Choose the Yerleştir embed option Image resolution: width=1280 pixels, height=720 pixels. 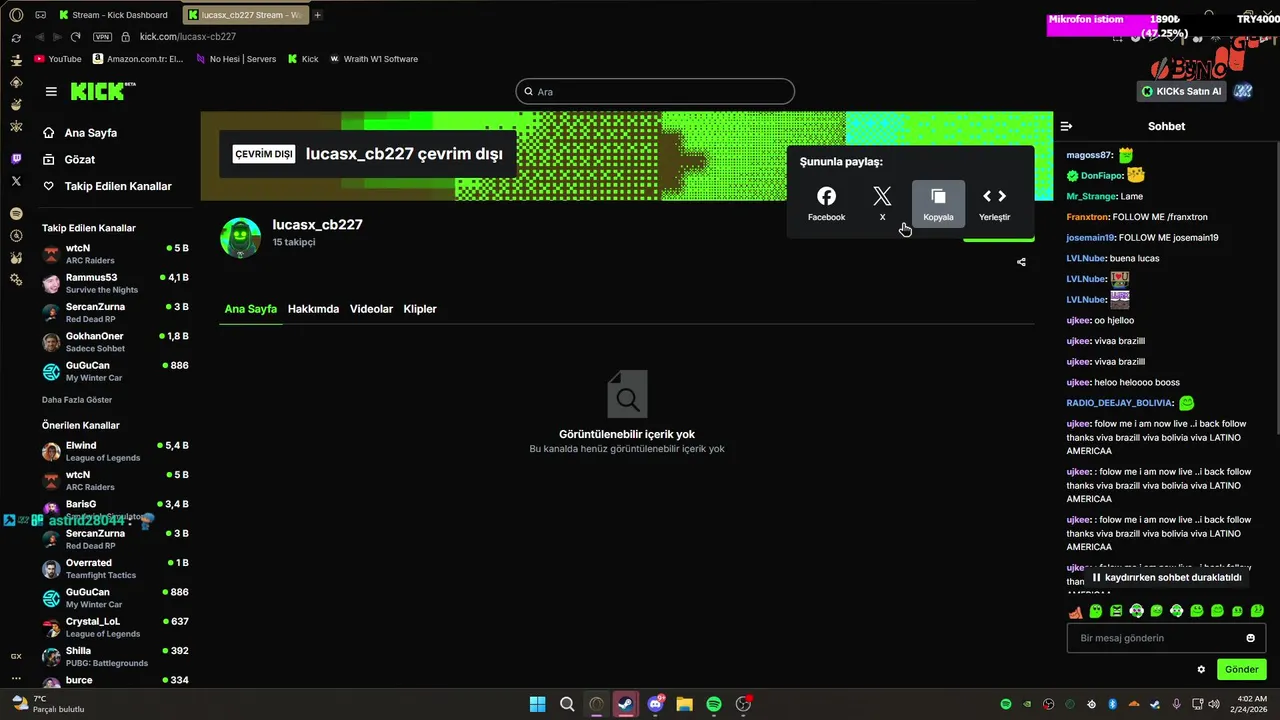pos(994,204)
